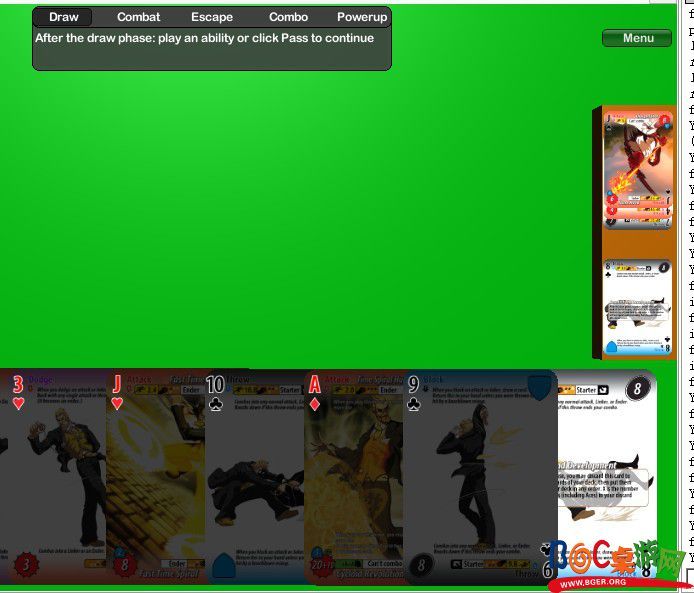Select the 9 of clubs Block card
The width and height of the screenshot is (694, 593).
pos(480,476)
